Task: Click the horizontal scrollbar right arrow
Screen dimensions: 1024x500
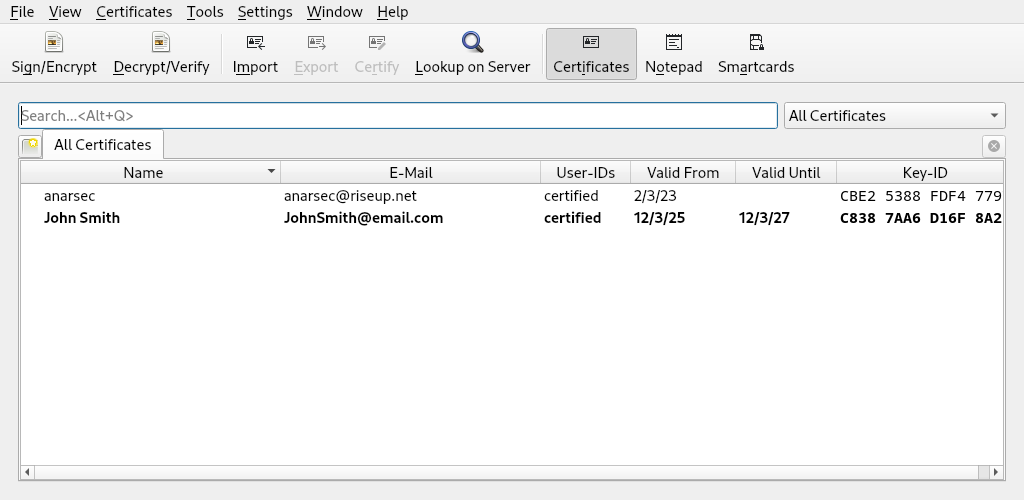Action: tap(996, 472)
